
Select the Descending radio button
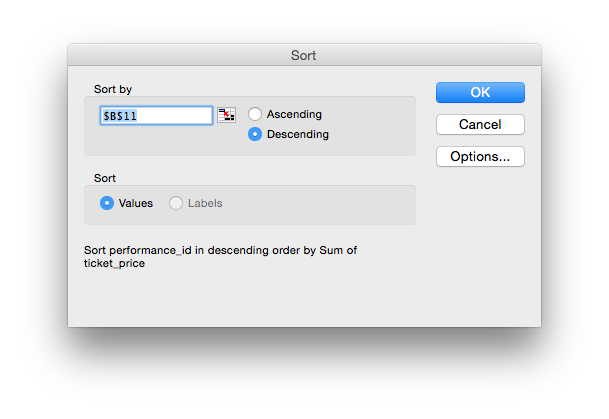pyautogui.click(x=255, y=134)
